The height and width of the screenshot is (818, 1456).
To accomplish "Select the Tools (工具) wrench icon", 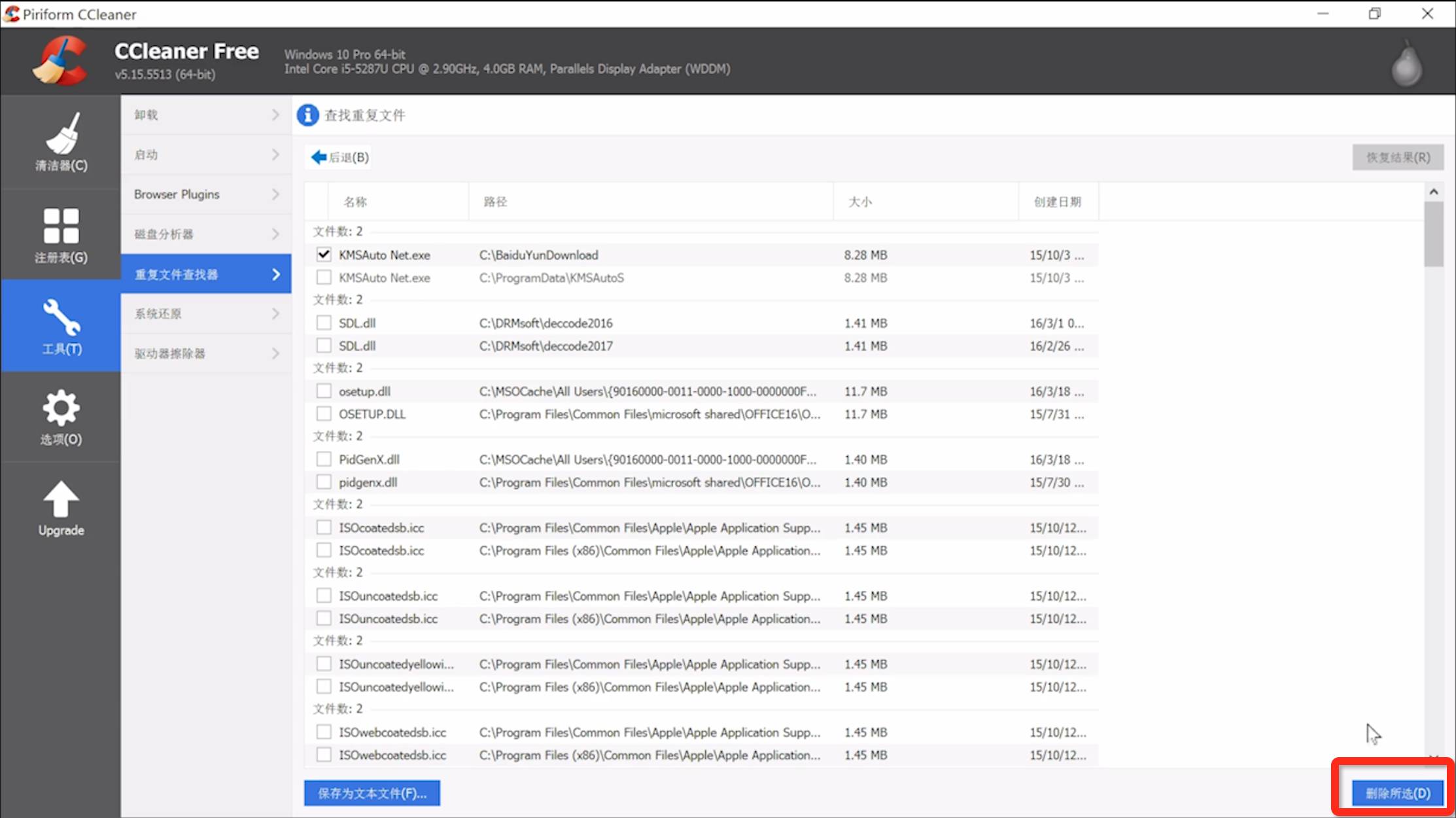I will point(61,317).
